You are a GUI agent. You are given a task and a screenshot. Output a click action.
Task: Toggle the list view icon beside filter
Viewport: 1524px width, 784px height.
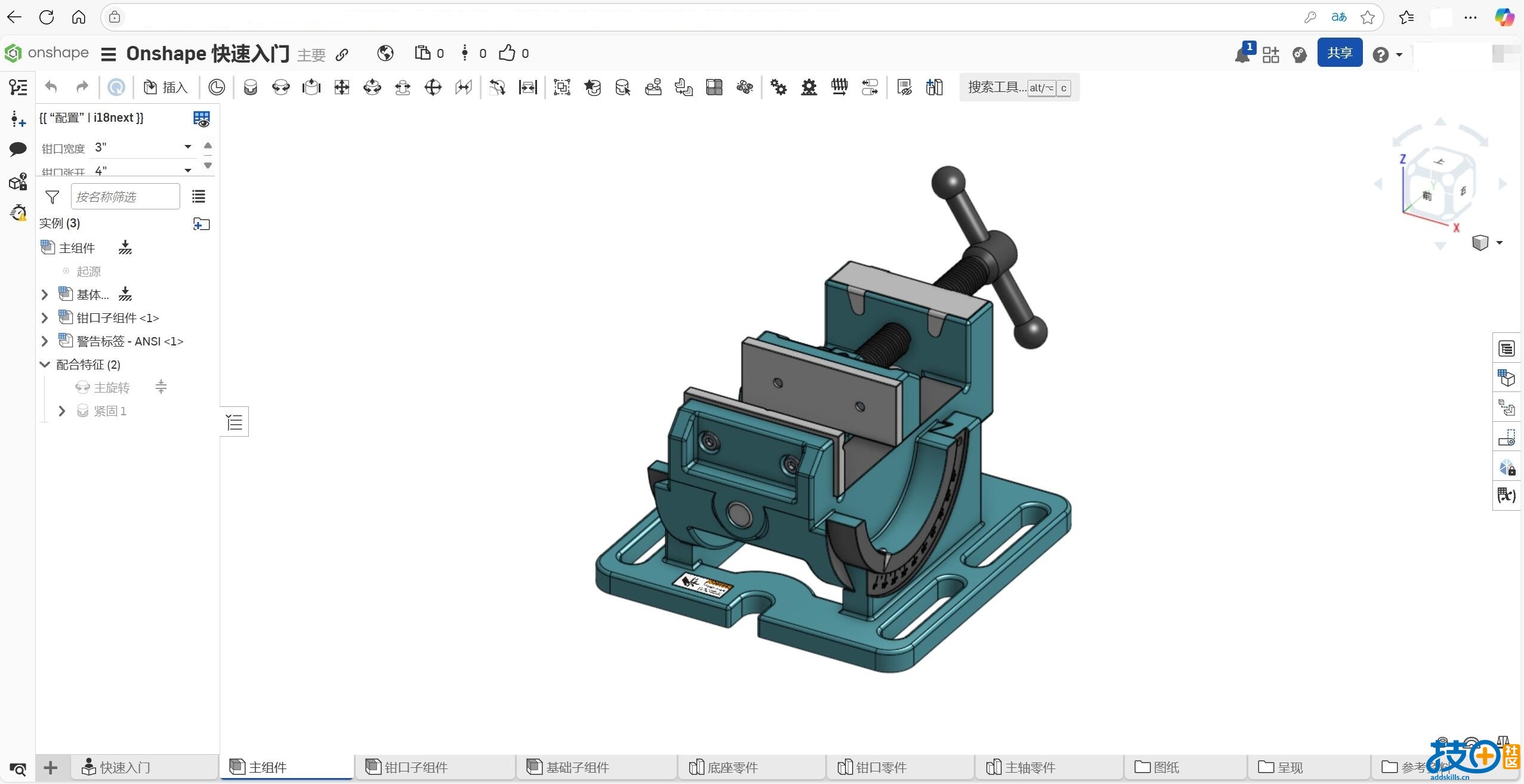(x=199, y=196)
